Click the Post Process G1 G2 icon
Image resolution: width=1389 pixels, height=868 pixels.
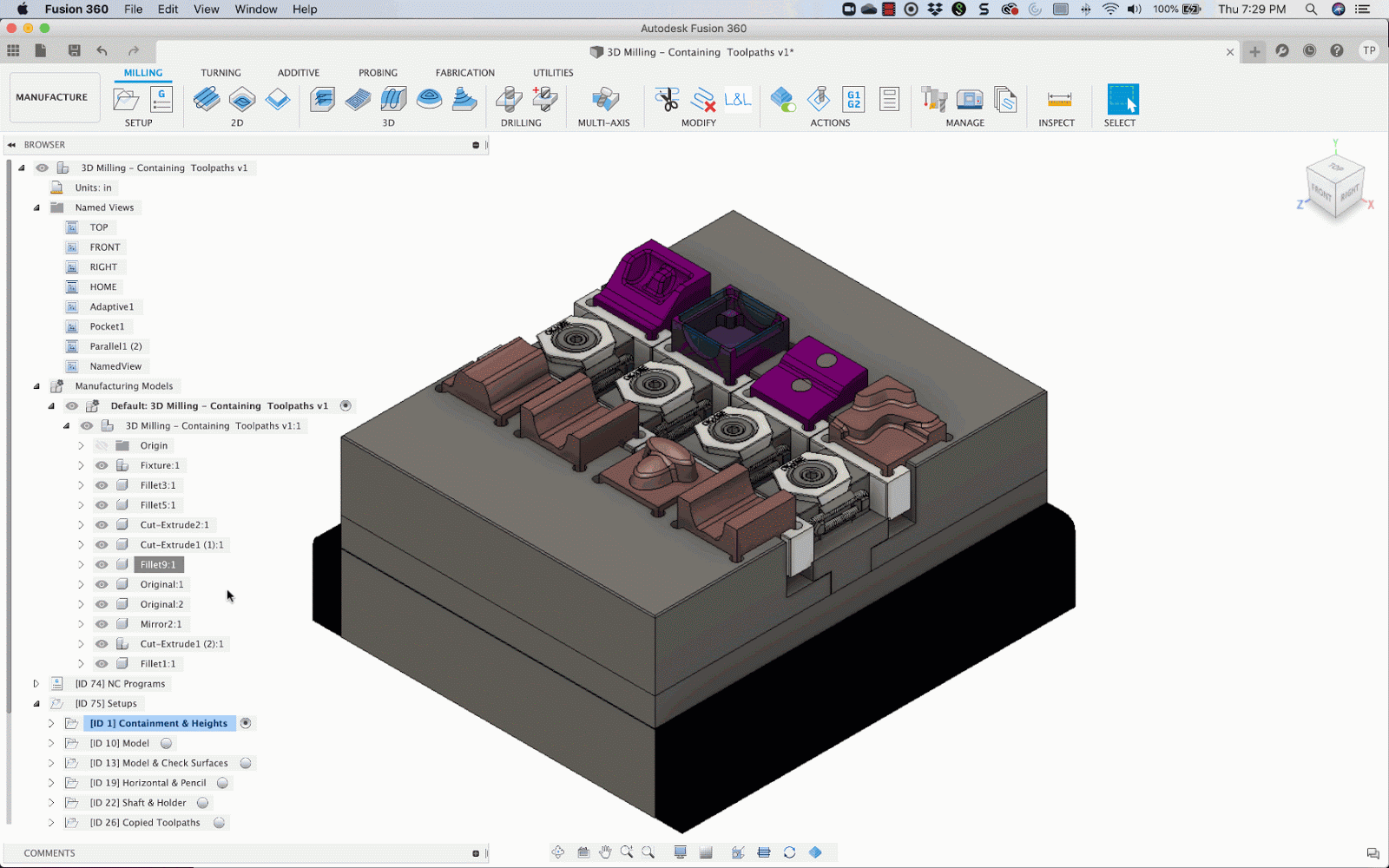coord(853,100)
